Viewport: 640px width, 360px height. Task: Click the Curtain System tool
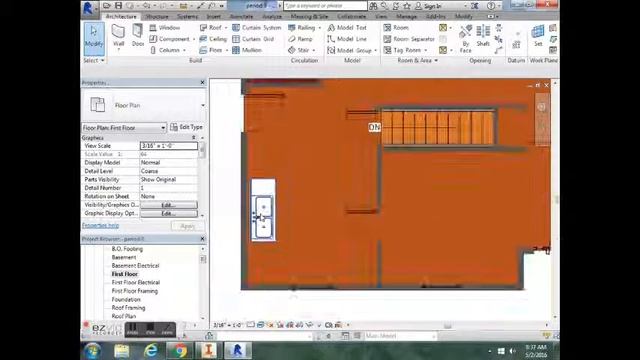[x=257, y=28]
